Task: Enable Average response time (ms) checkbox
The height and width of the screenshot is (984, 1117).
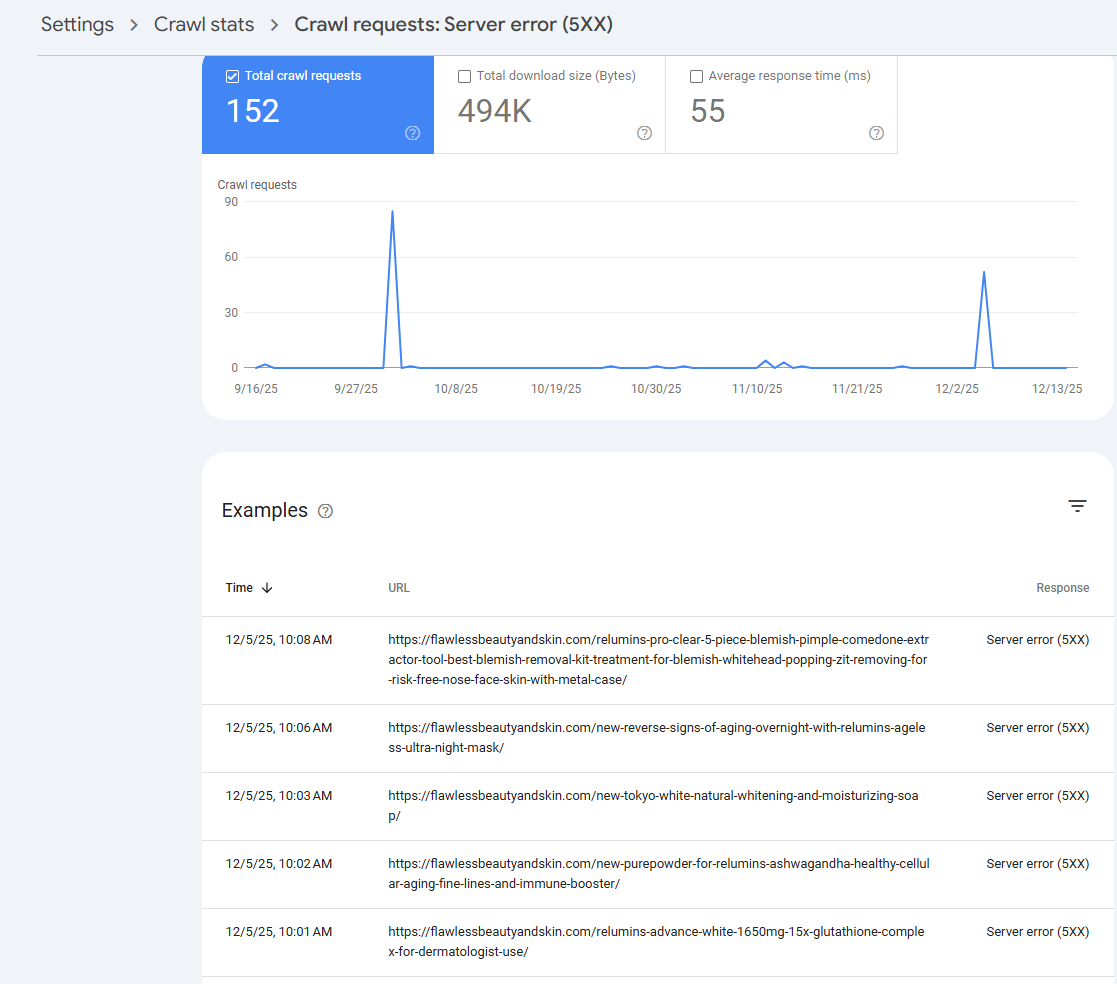Action: 697,76
